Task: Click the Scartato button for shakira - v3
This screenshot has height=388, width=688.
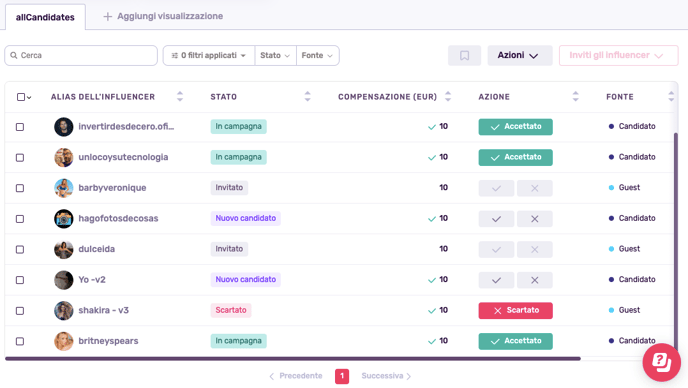Action: (516, 310)
